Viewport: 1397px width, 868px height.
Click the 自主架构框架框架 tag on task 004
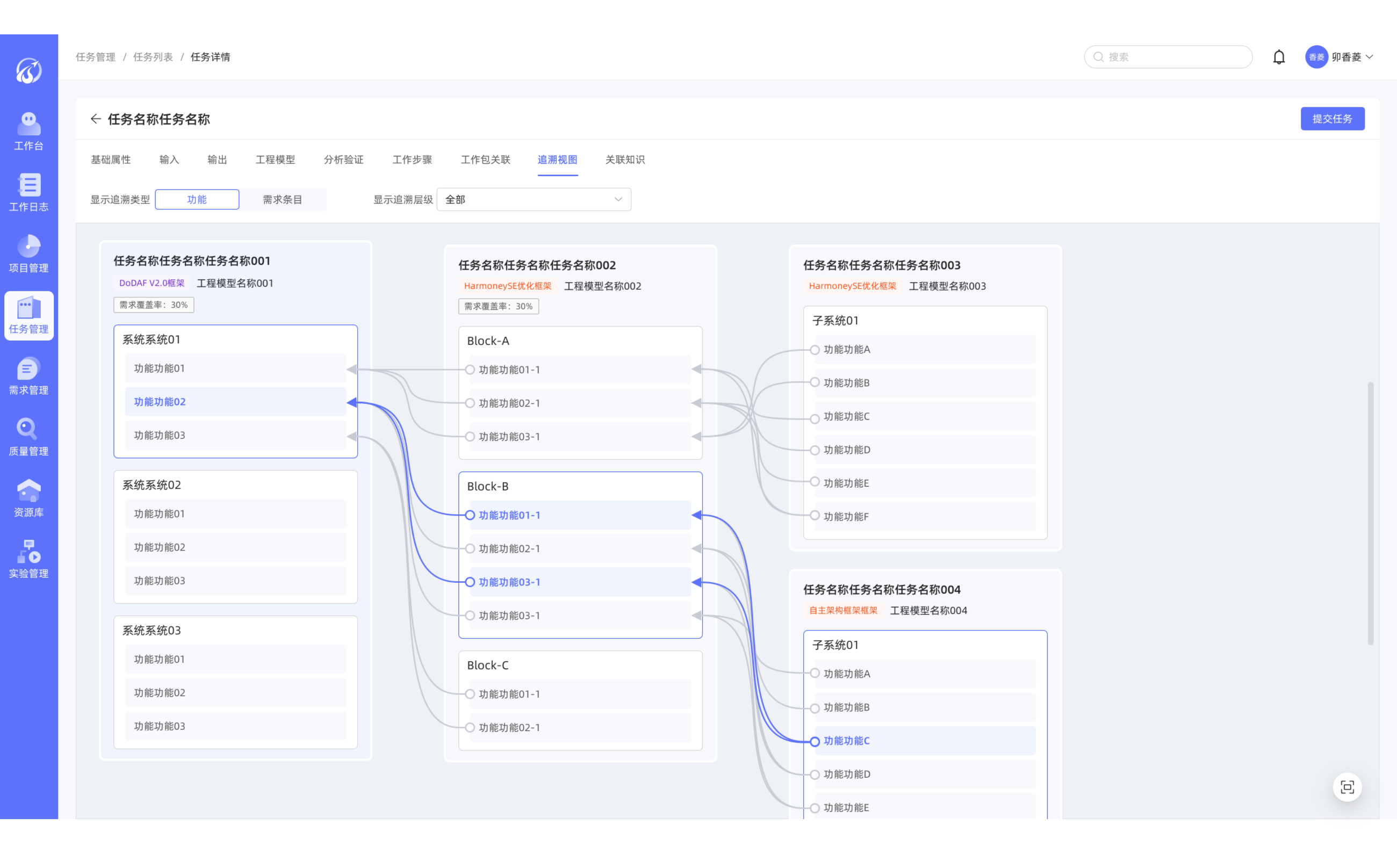pos(843,610)
